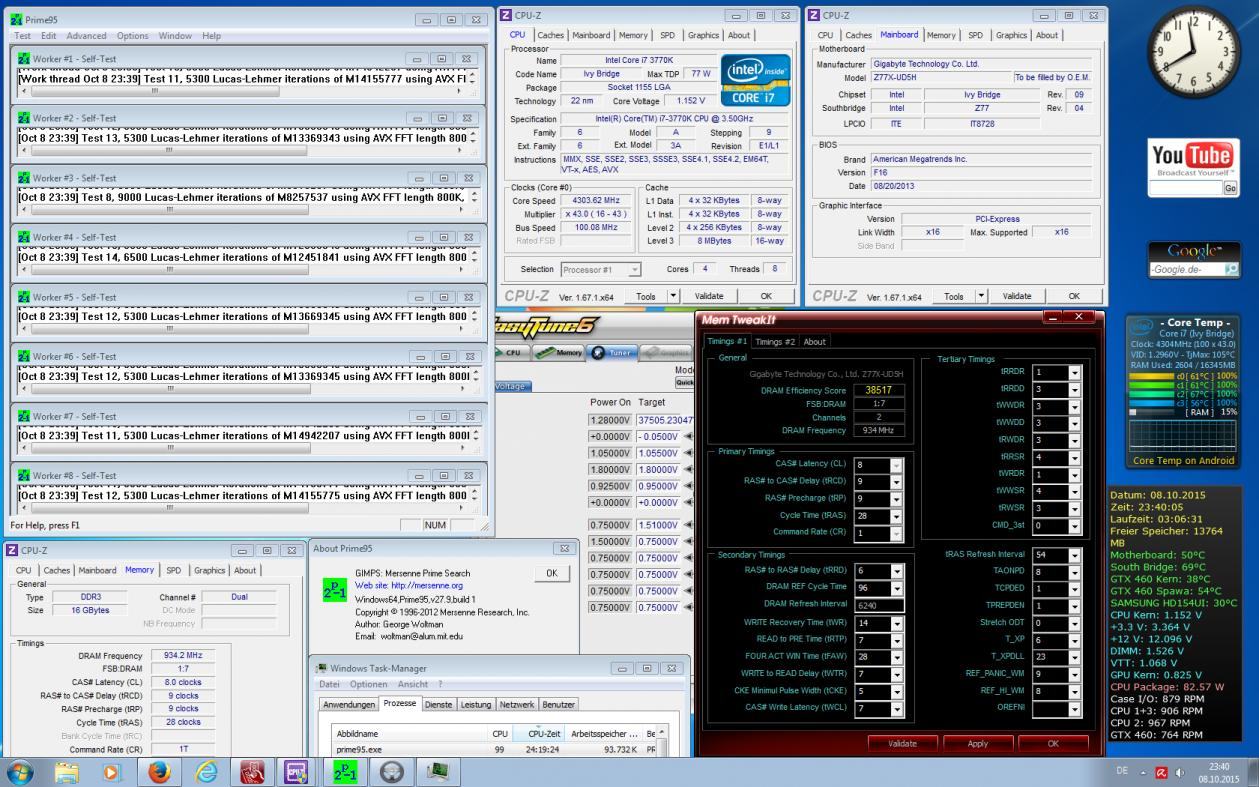
Task: Click Validate button in MemTweakIt
Action: point(902,743)
